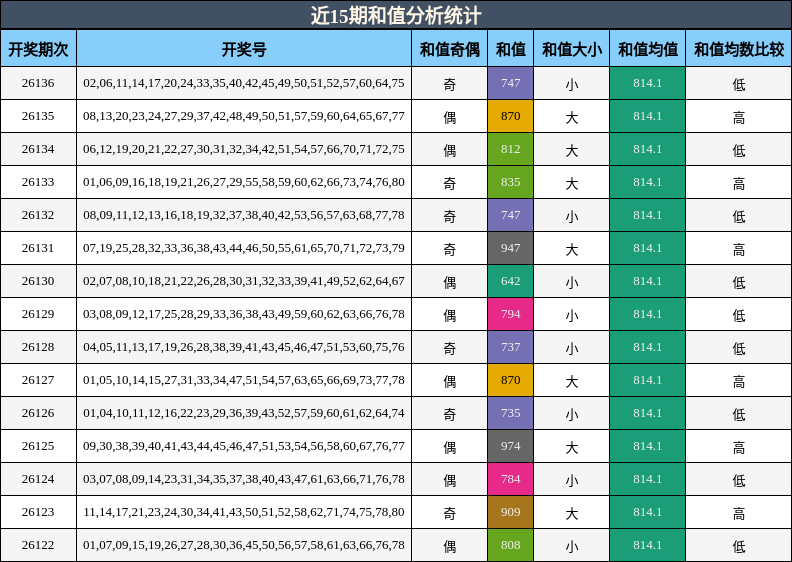Click the 和值大小 column header
This screenshot has width=792, height=562.
coord(572,49)
